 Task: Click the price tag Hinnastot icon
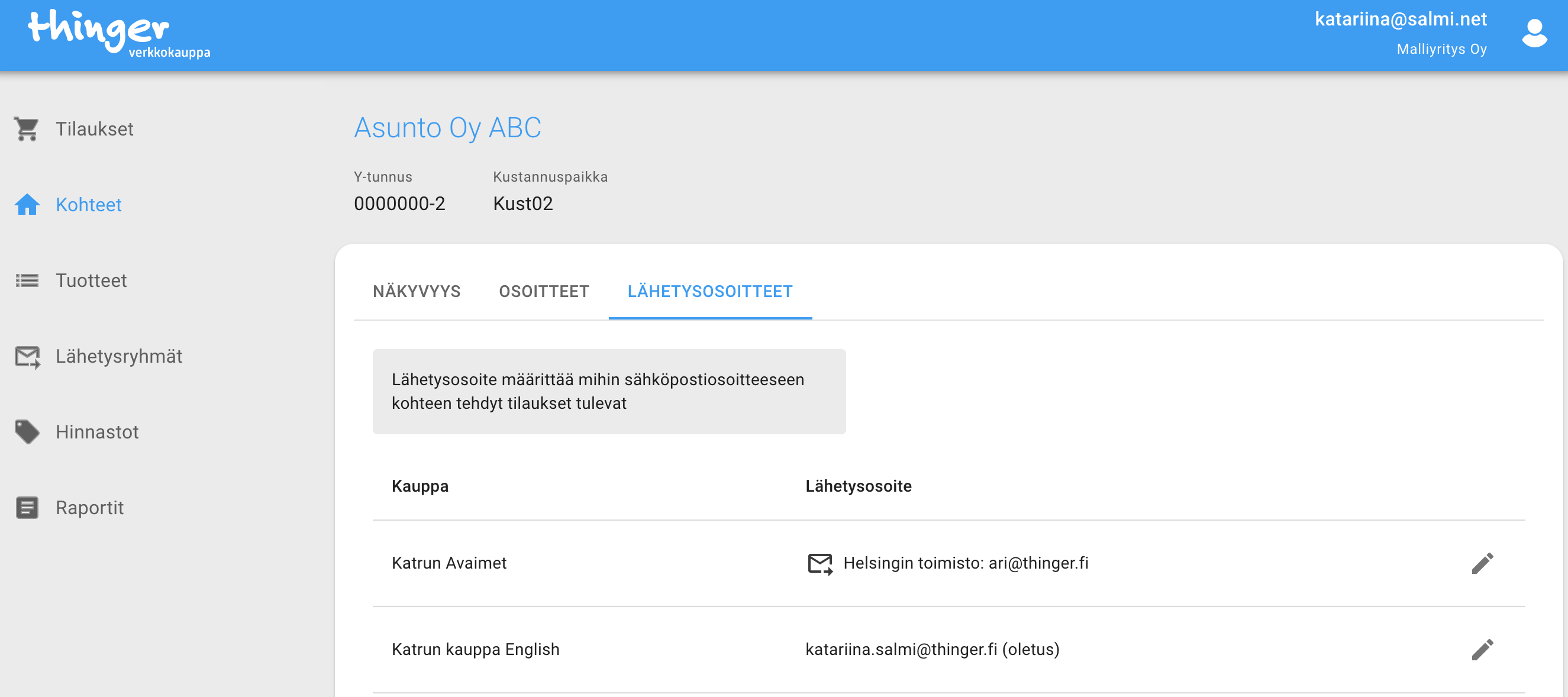tap(27, 432)
